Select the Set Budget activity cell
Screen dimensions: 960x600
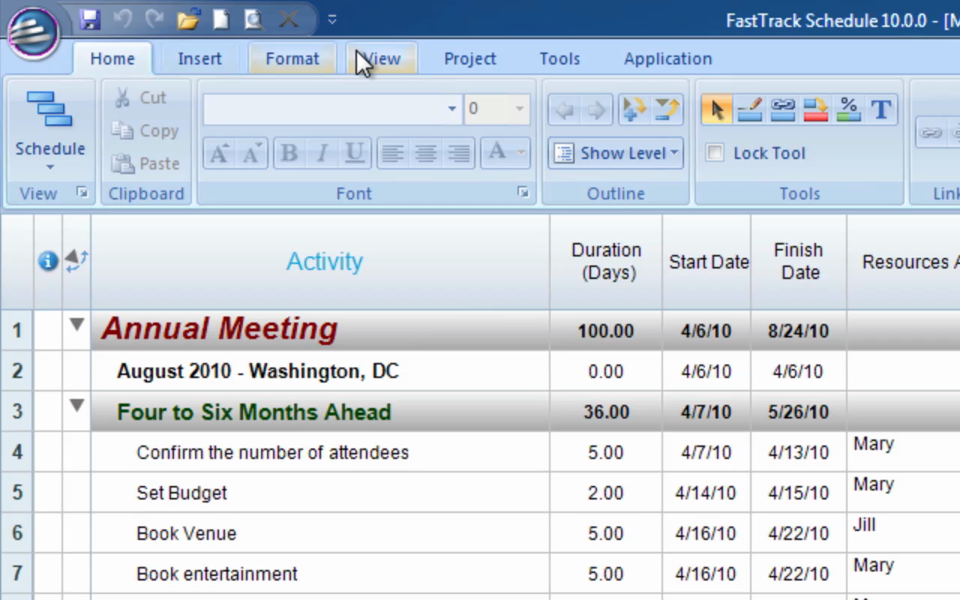[320, 493]
